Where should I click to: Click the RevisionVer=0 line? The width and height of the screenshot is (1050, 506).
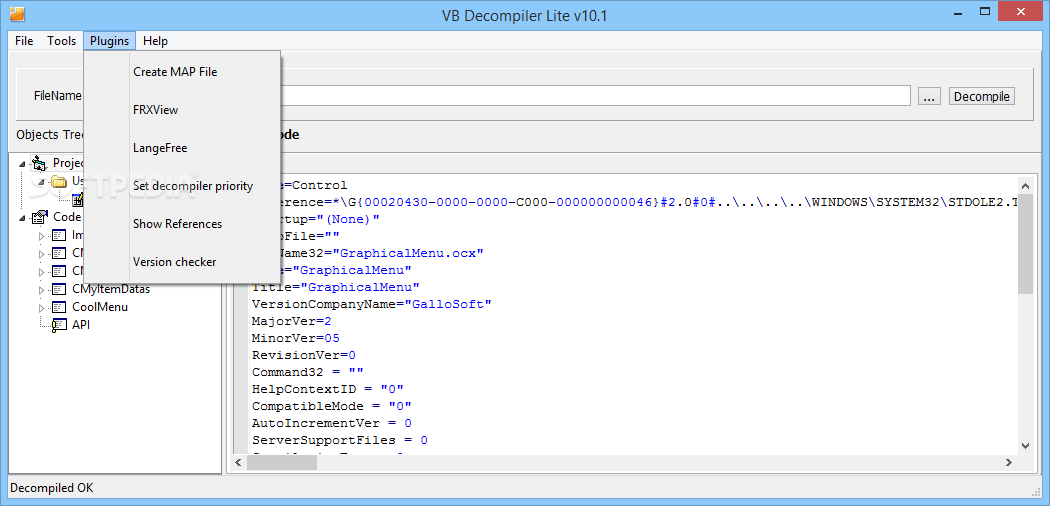pos(303,355)
